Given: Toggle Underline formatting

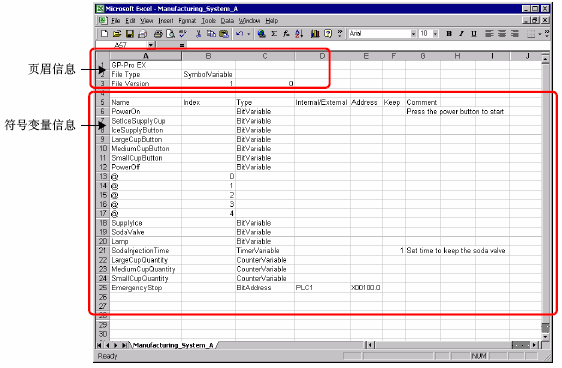Looking at the screenshot, I should (474, 34).
